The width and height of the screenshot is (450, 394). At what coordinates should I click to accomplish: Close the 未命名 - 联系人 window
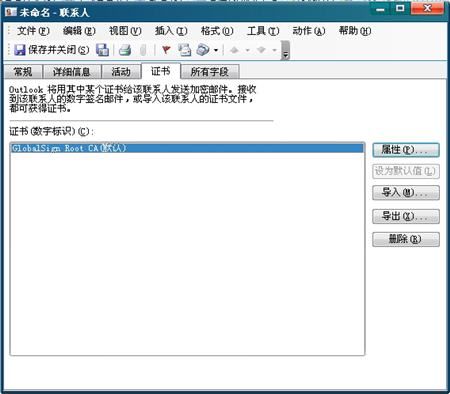pyautogui.click(x=428, y=9)
